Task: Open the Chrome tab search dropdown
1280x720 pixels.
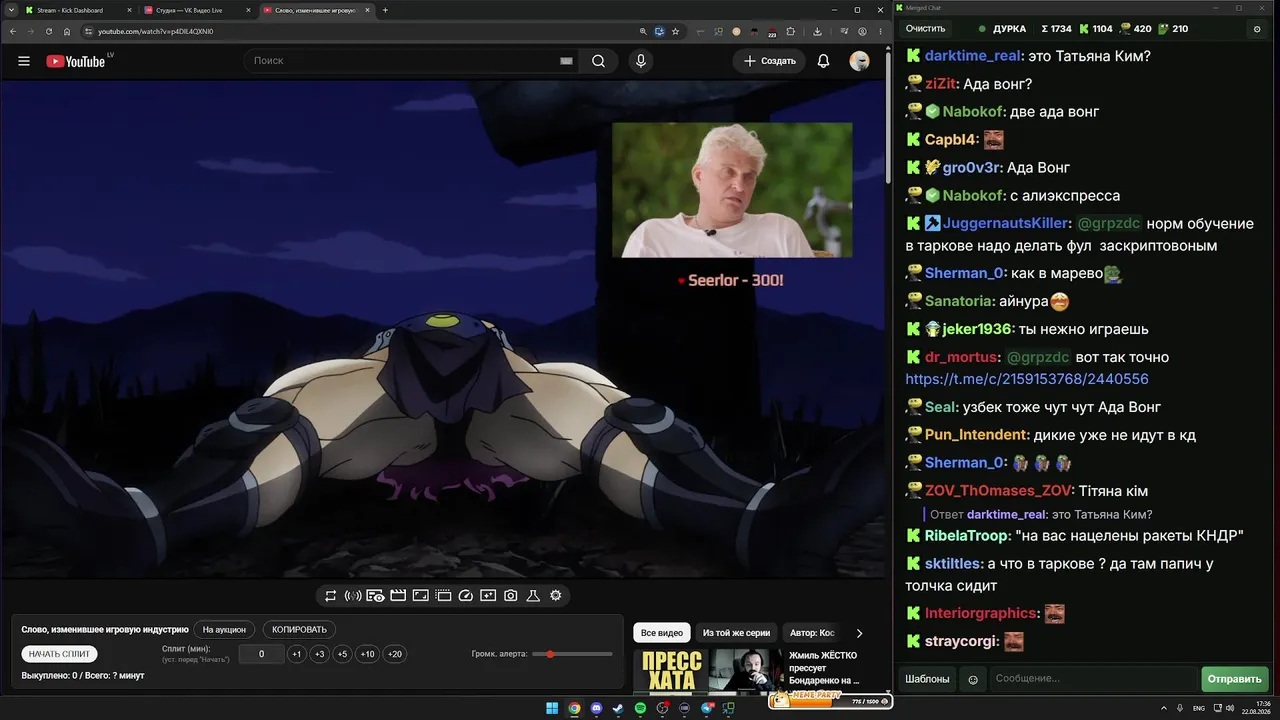Action: (x=11, y=10)
